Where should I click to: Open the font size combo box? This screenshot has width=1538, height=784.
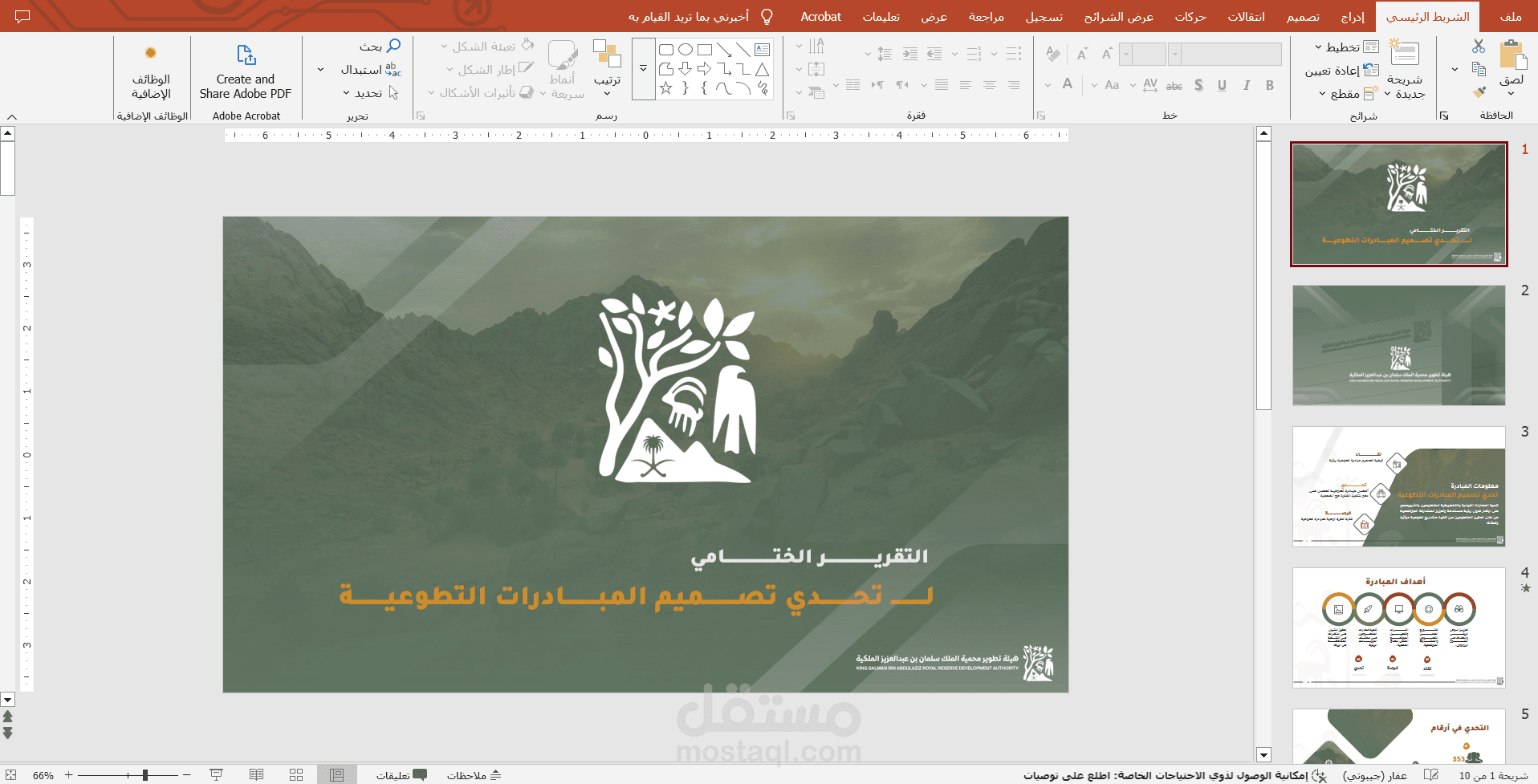(1143, 54)
